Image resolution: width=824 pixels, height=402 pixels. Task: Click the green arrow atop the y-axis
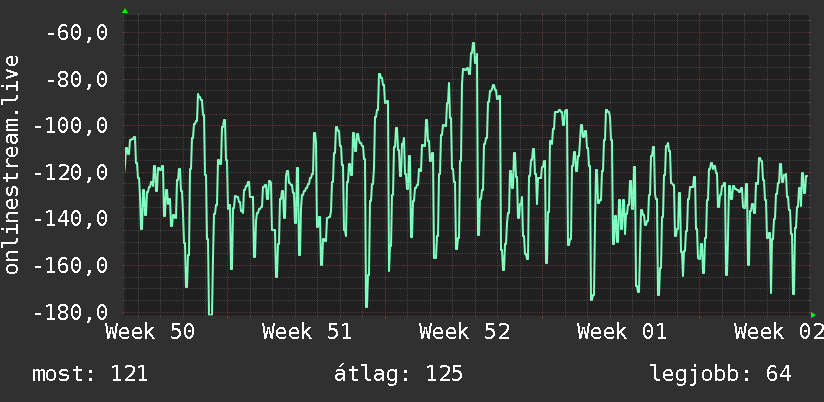pos(125,11)
